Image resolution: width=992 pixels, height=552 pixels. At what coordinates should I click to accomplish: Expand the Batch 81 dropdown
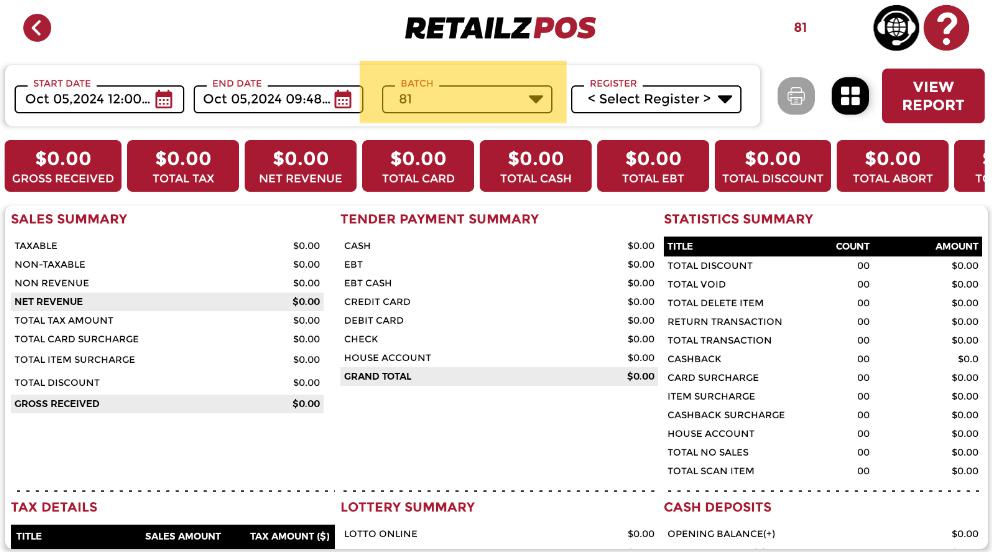467,99
